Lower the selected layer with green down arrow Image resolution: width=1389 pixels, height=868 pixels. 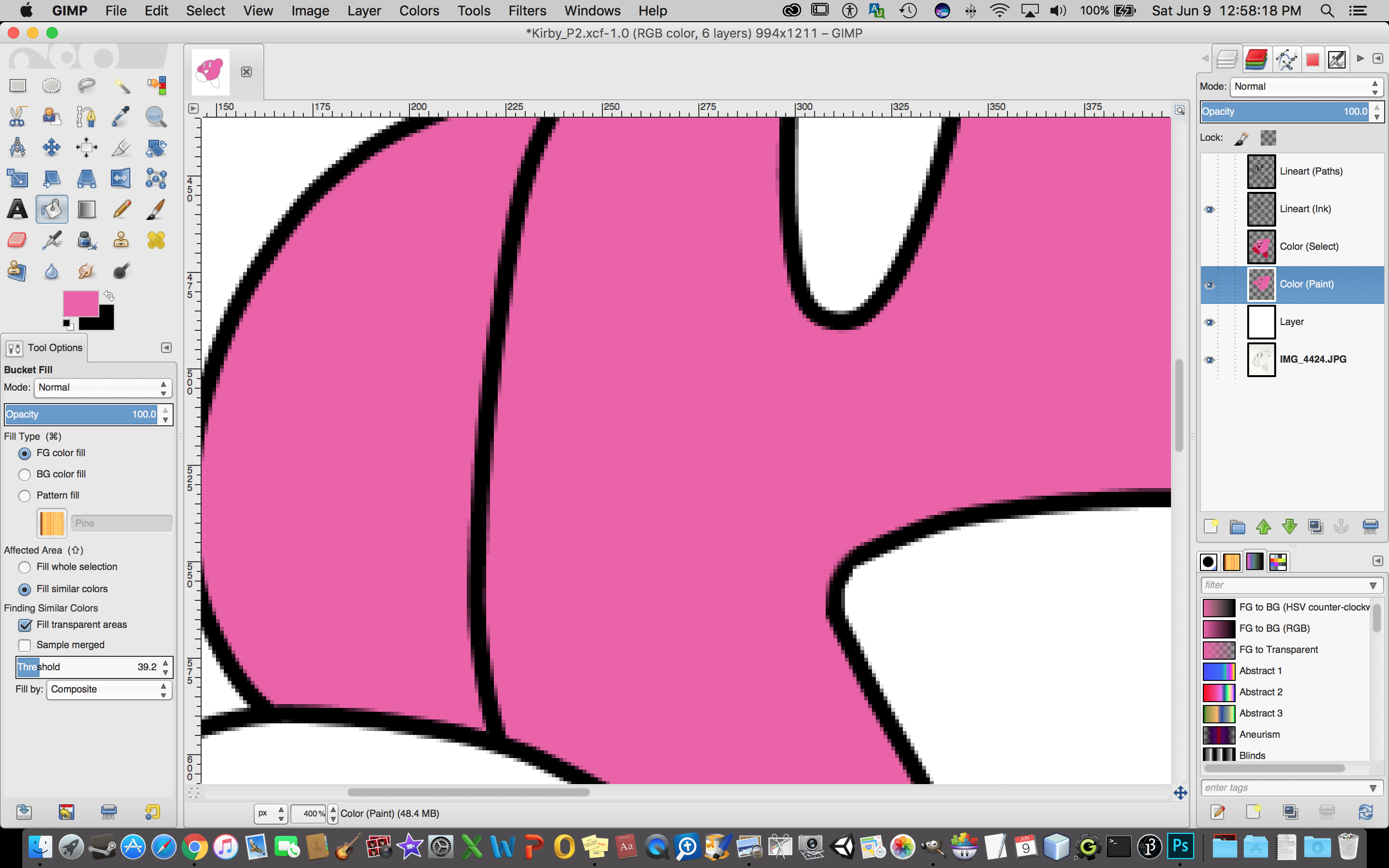[x=1289, y=527]
